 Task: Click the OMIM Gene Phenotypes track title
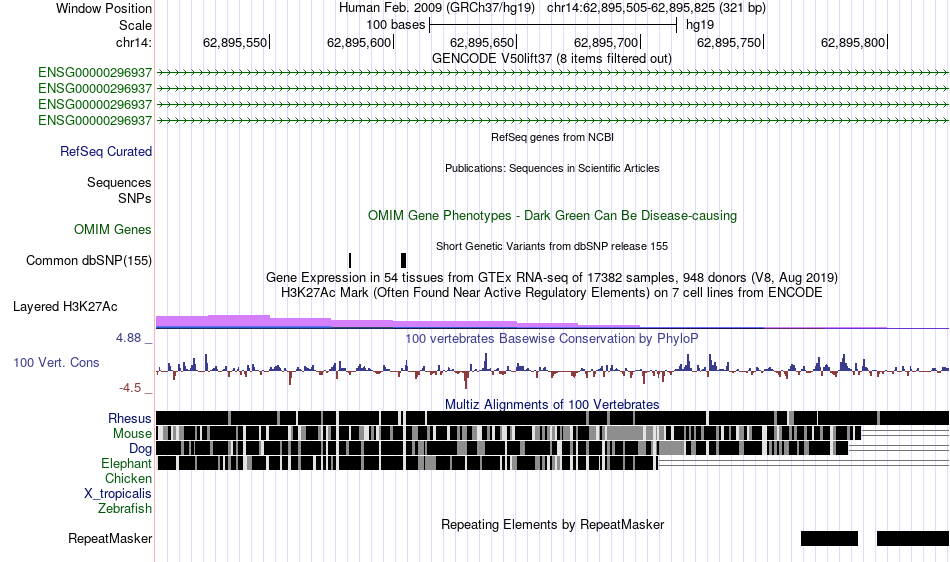[x=552, y=216]
